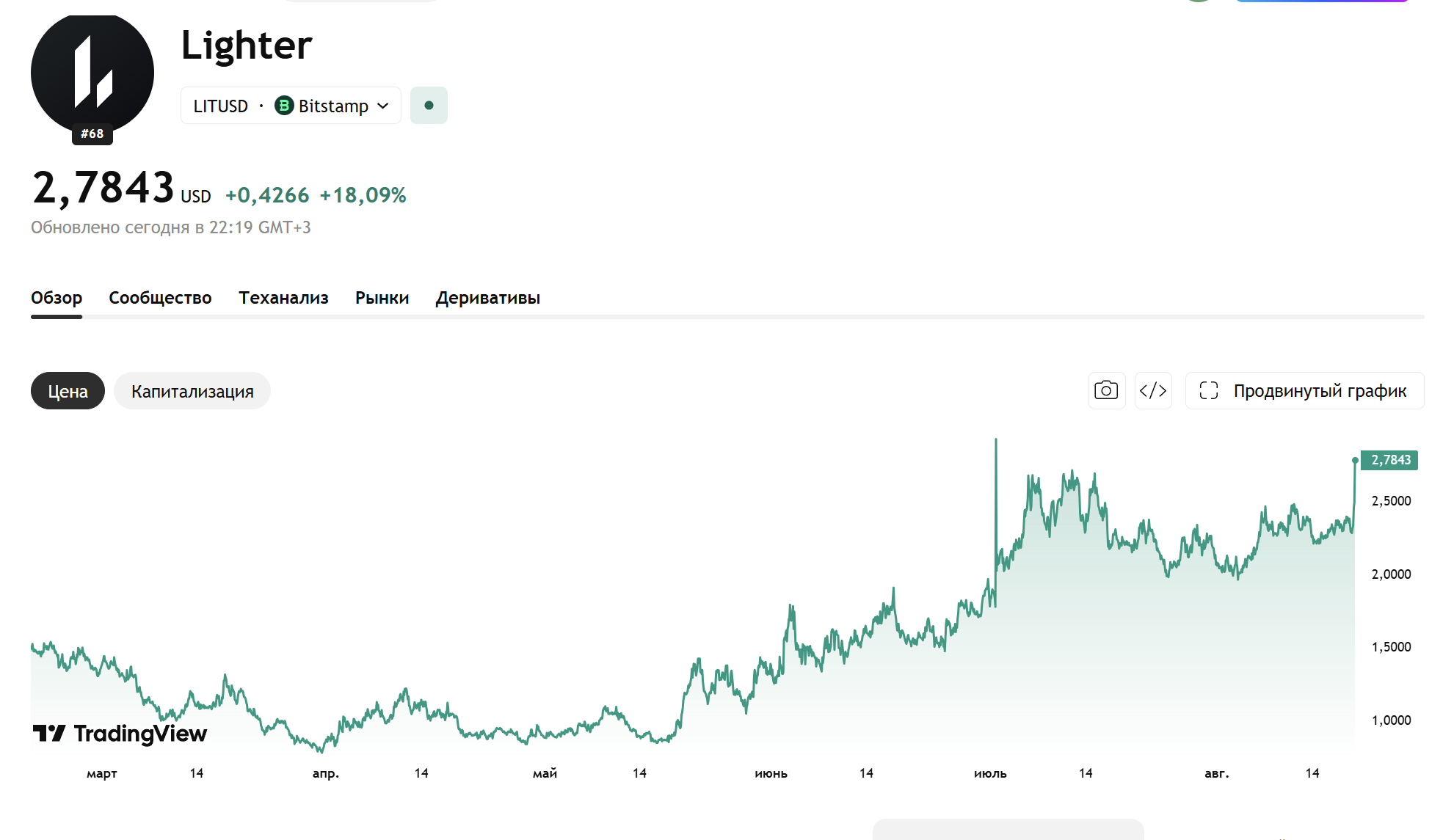Click the green market status dot
The width and height of the screenshot is (1454, 840).
pyautogui.click(x=429, y=106)
